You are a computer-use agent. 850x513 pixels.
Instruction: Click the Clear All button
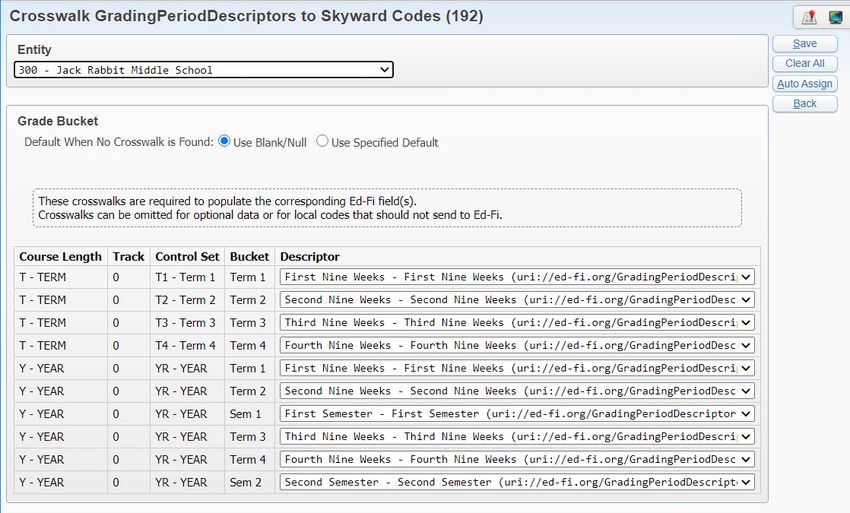[x=804, y=63]
